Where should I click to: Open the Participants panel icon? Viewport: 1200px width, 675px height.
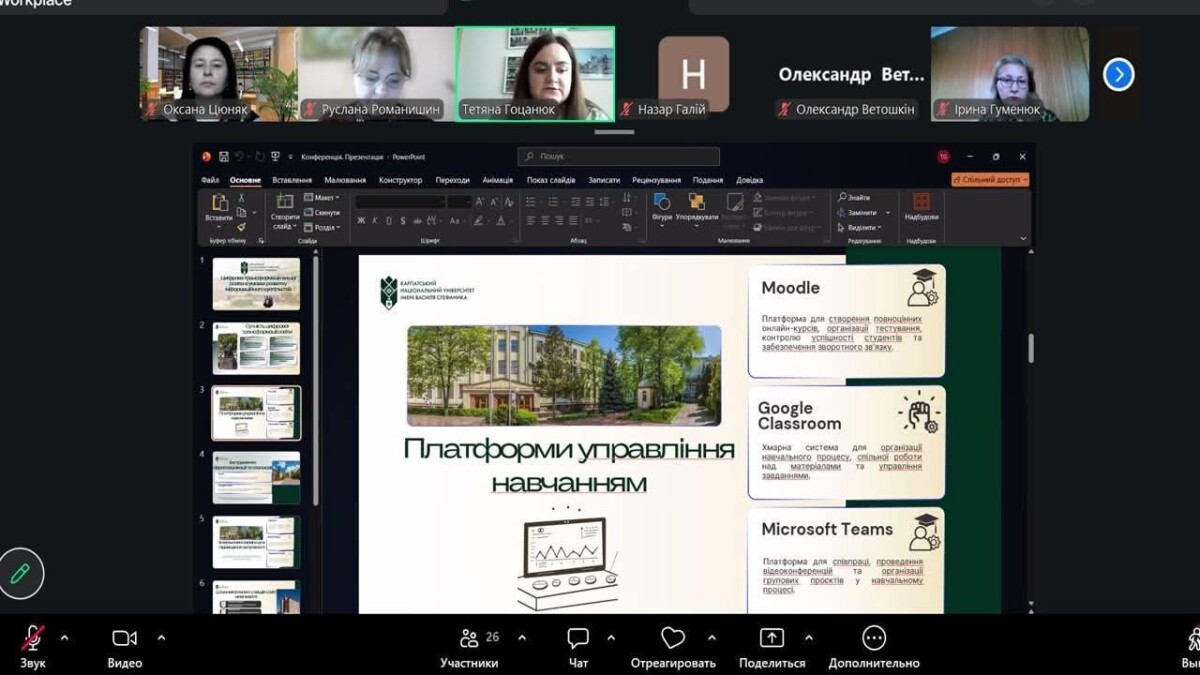pos(468,638)
